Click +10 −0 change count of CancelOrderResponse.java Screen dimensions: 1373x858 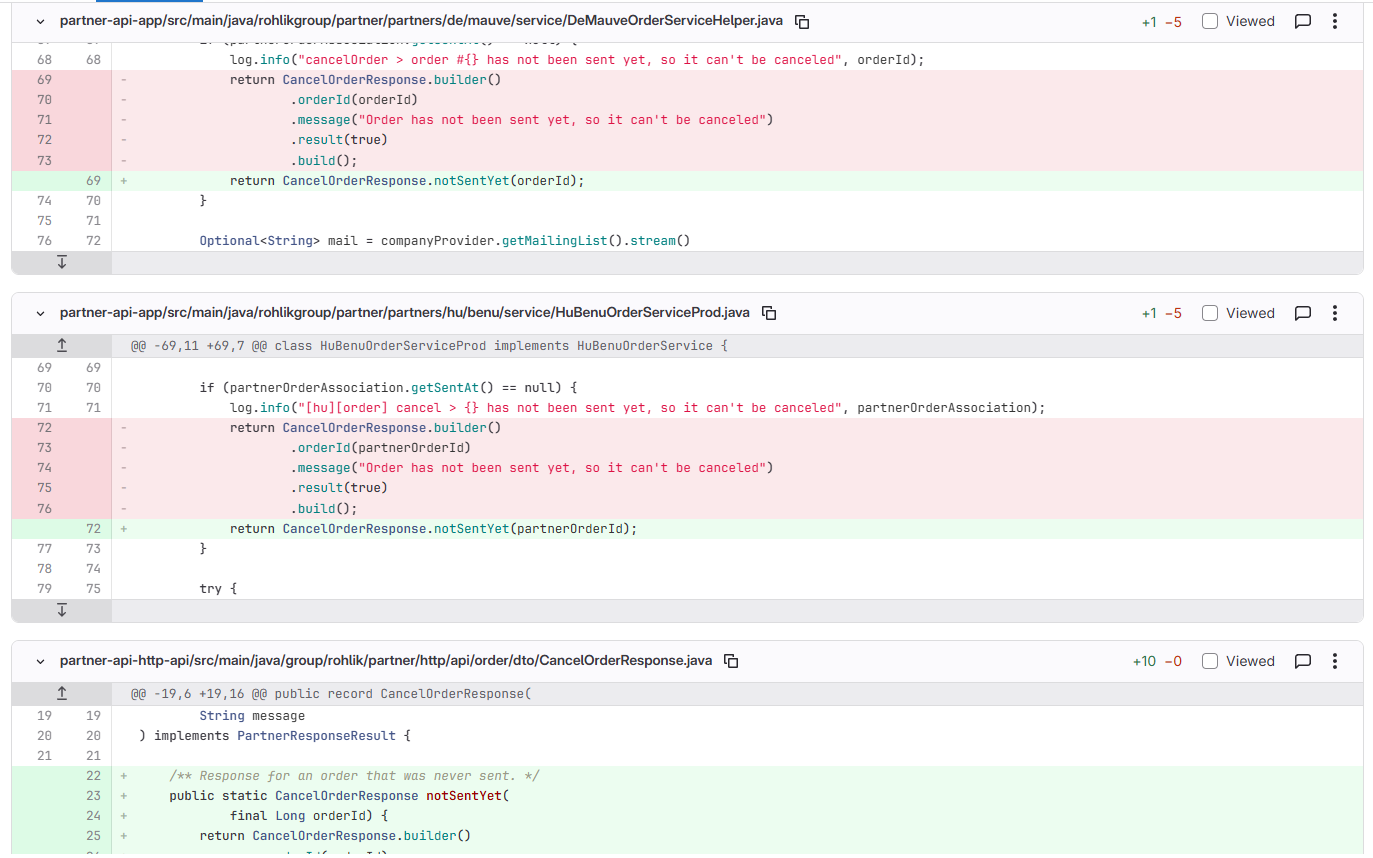(x=1157, y=661)
